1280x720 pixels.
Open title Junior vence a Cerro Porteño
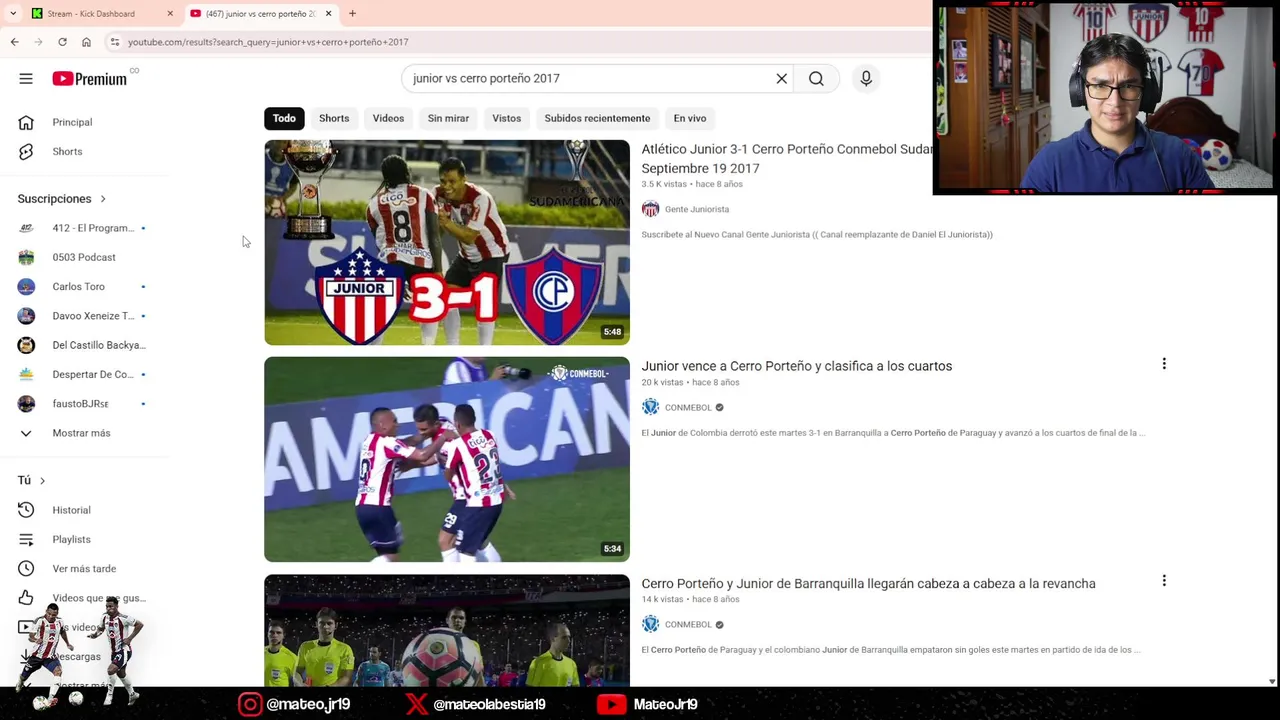[x=797, y=366]
